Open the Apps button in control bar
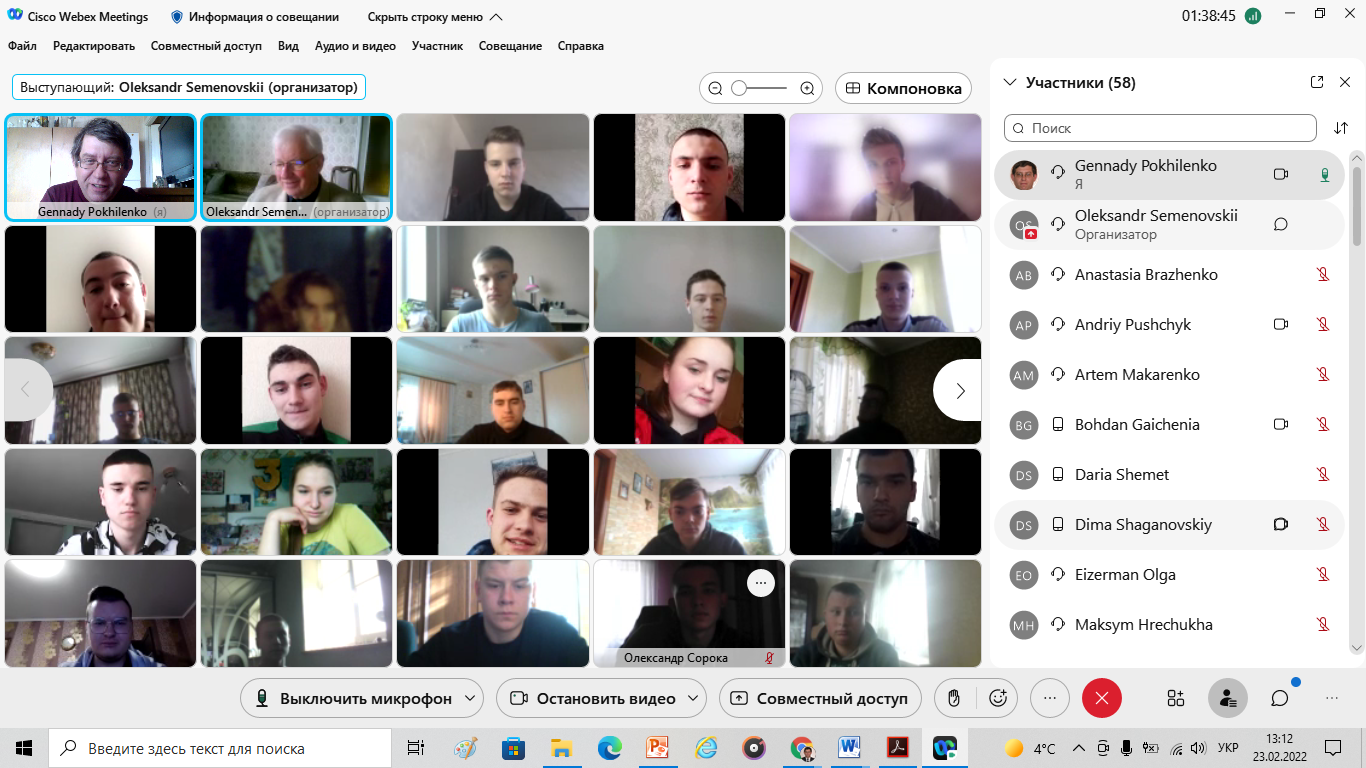The width and height of the screenshot is (1366, 768). [1176, 698]
